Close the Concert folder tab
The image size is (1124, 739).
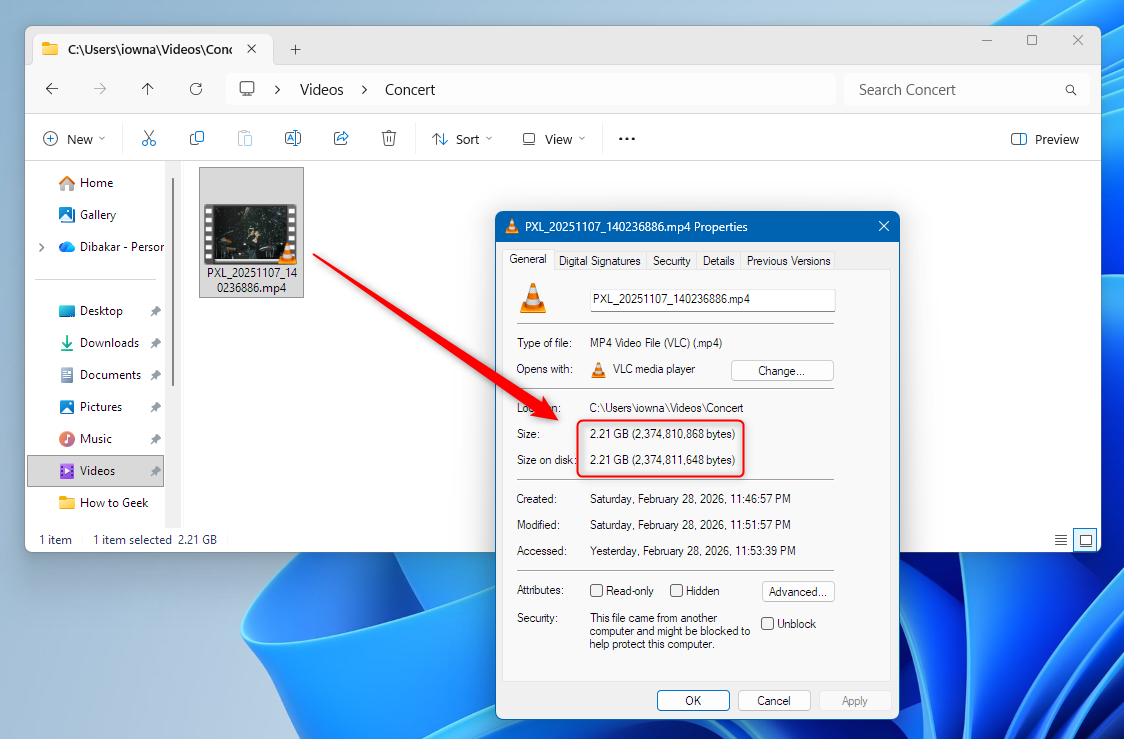[x=252, y=49]
